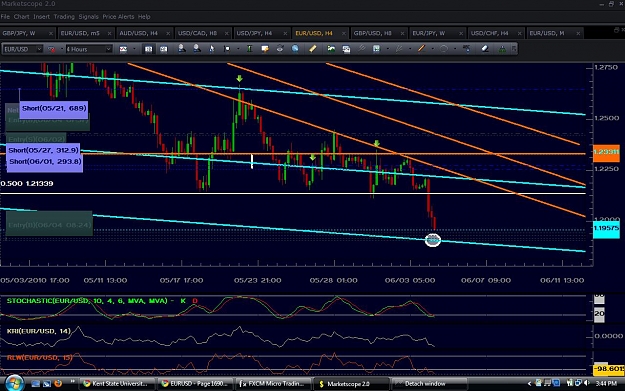The width and height of the screenshot is (625, 391).
Task: Expand arrow next to fork lines icon
Action: (410, 49)
